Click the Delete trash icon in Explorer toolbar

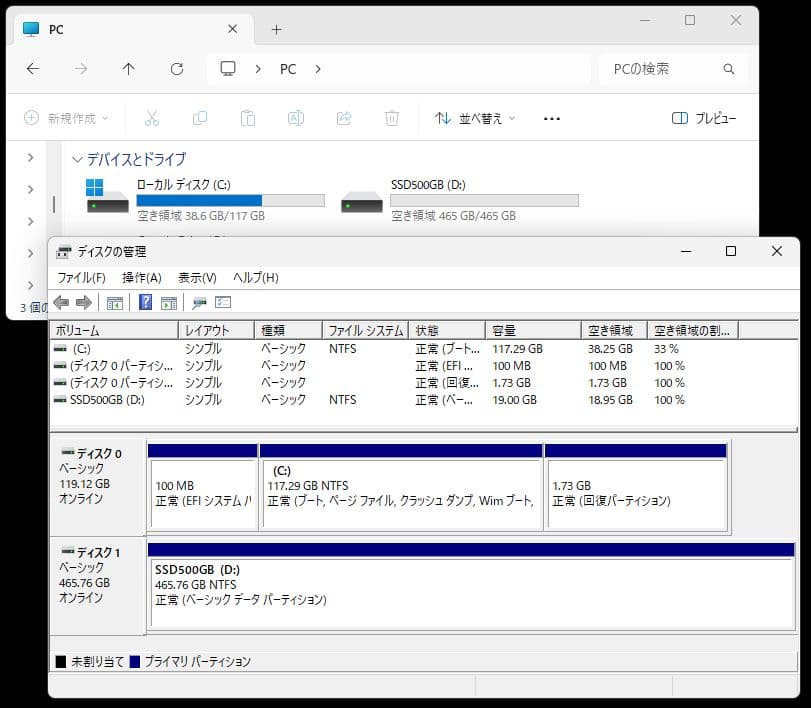pos(392,118)
